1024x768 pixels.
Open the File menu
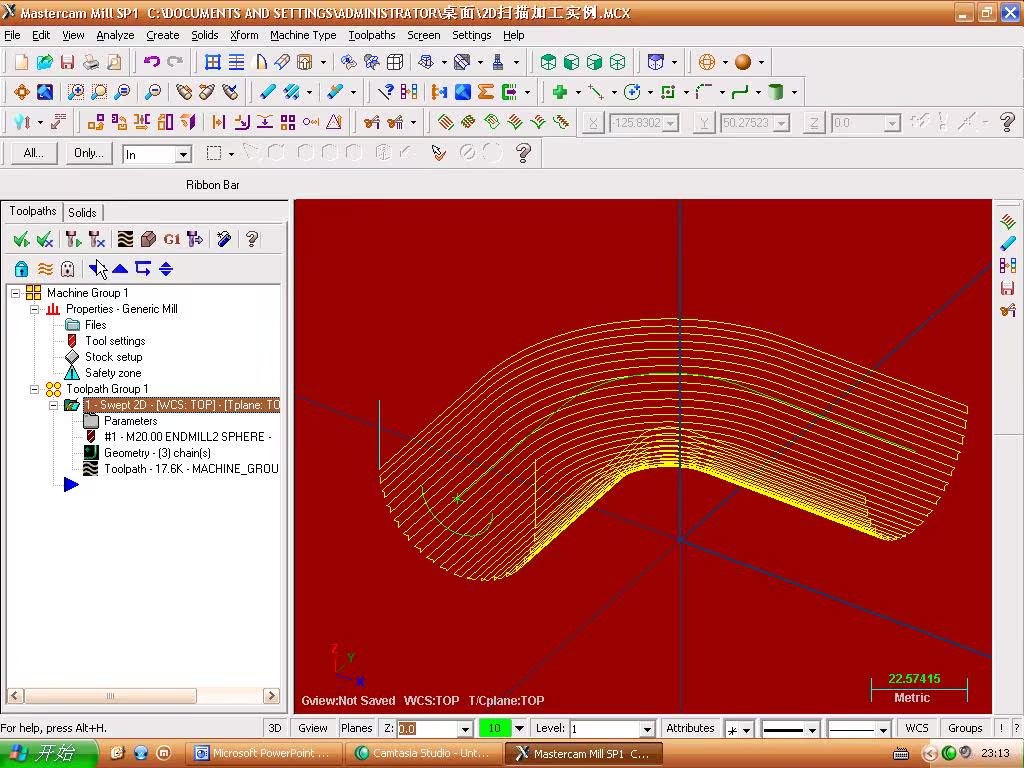(12, 35)
